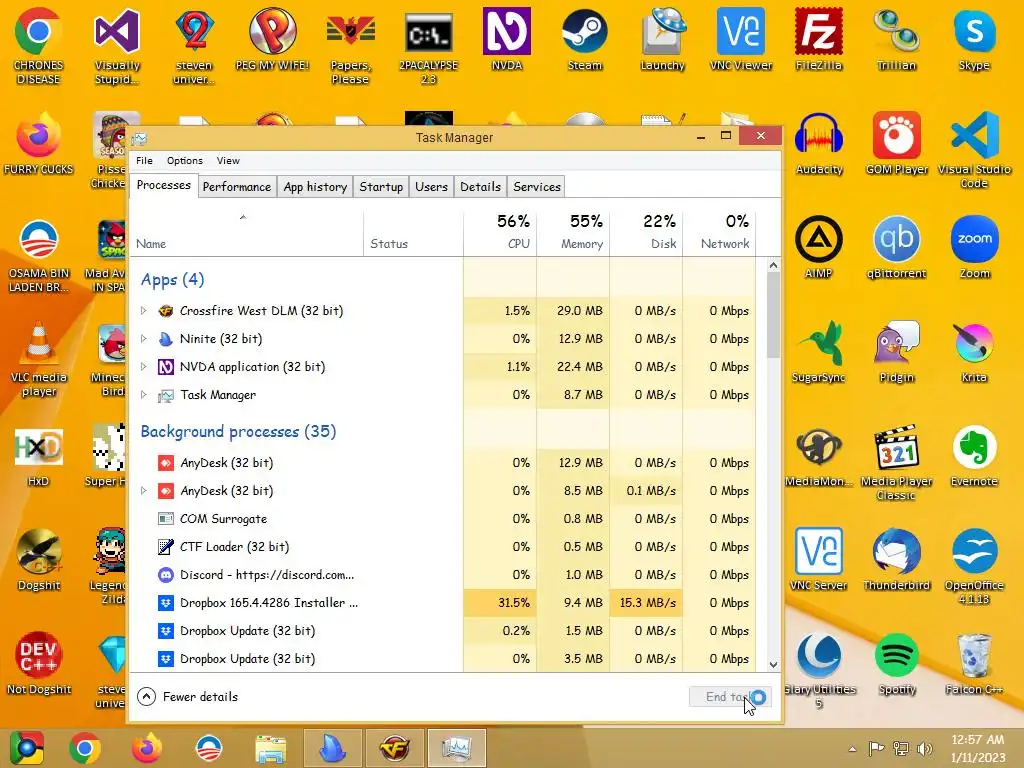Open qBittorrent desktop shortcut

tap(897, 248)
